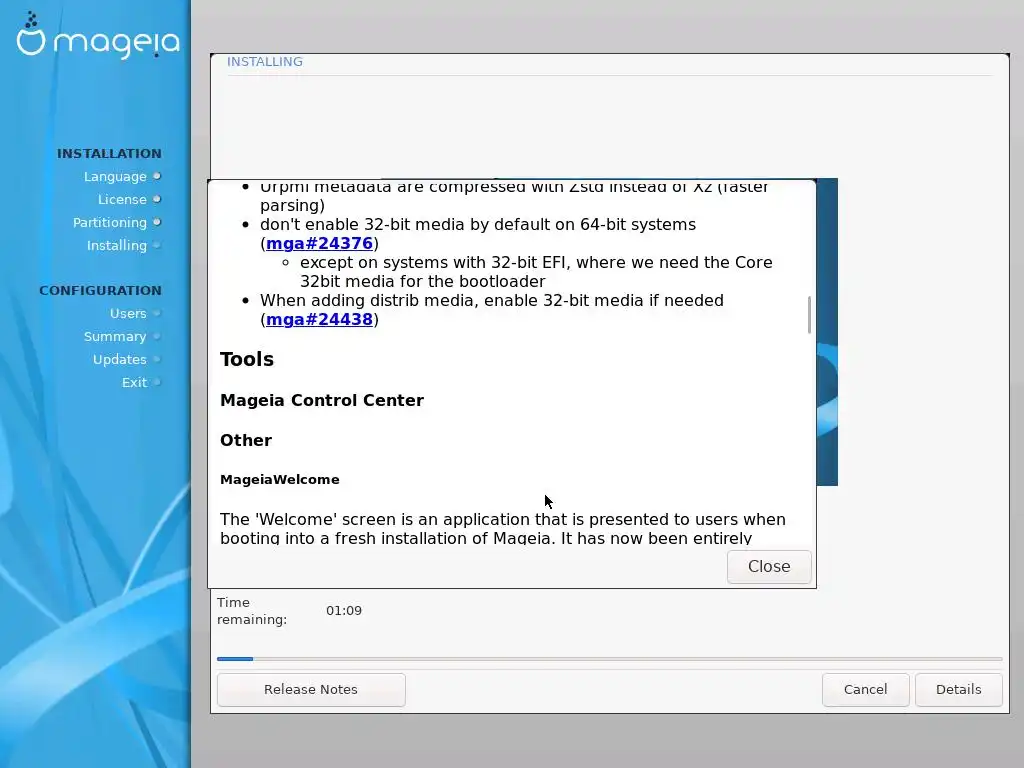Select the Users step in sidebar
Screen dimensions: 1024x768
(x=128, y=313)
